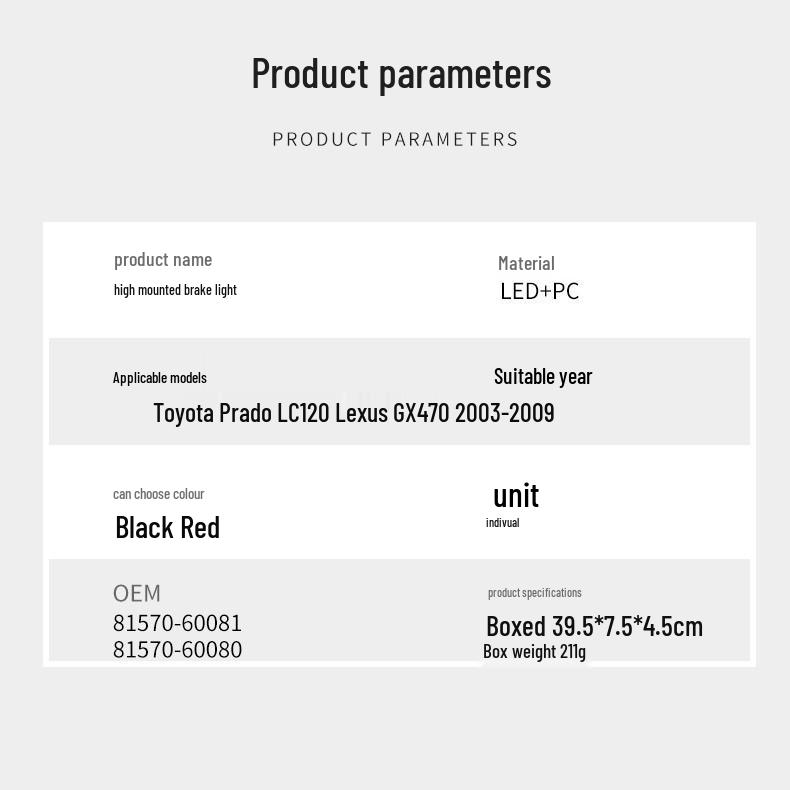790x790 pixels.
Task: Select the "Black Red" colour value
Action: (x=167, y=527)
